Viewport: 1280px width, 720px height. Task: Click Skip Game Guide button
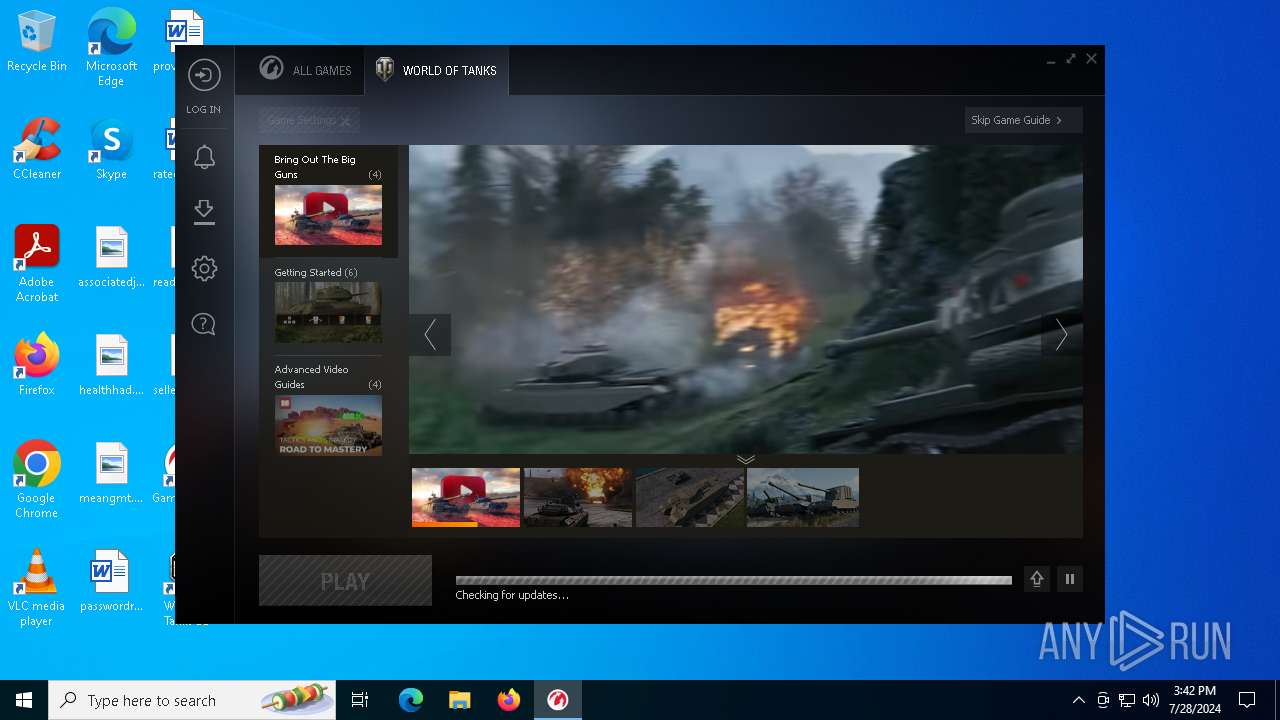tap(1023, 120)
